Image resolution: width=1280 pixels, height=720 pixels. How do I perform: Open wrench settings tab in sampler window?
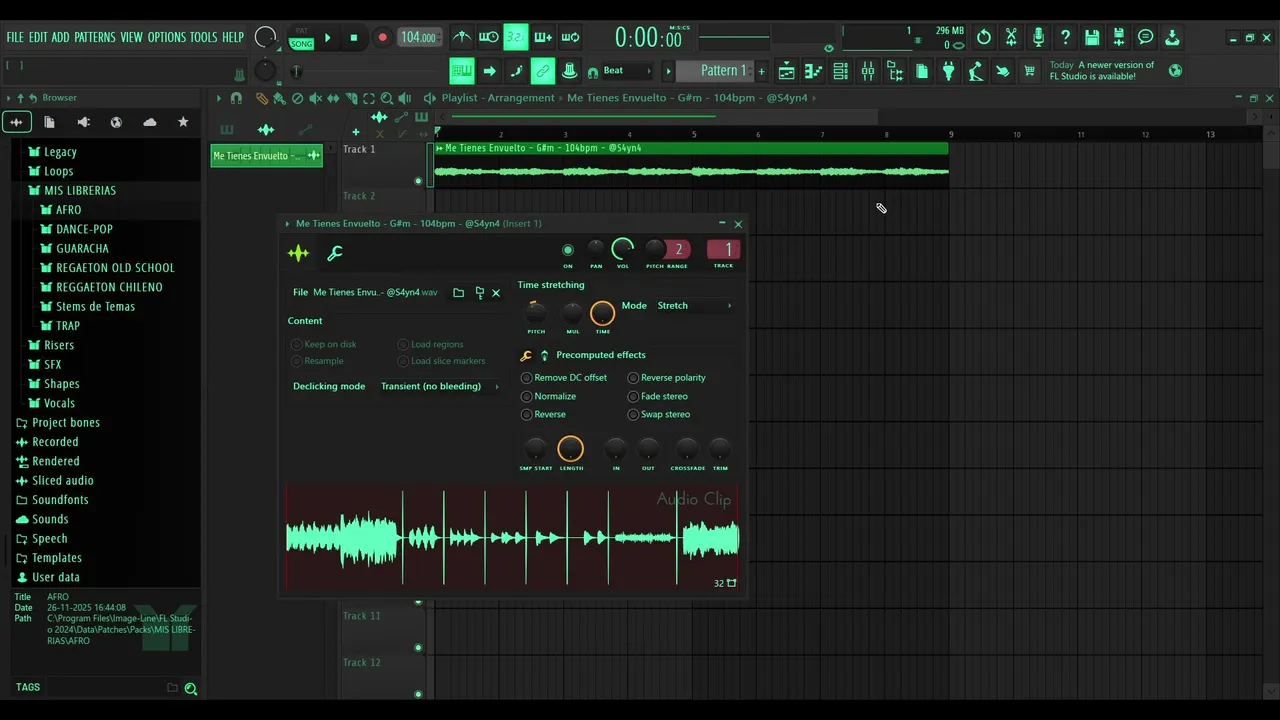pyautogui.click(x=335, y=253)
